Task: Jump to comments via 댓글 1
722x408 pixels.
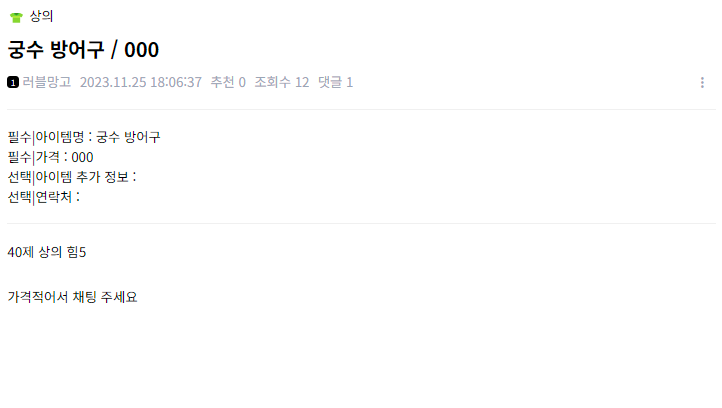Action: point(335,82)
